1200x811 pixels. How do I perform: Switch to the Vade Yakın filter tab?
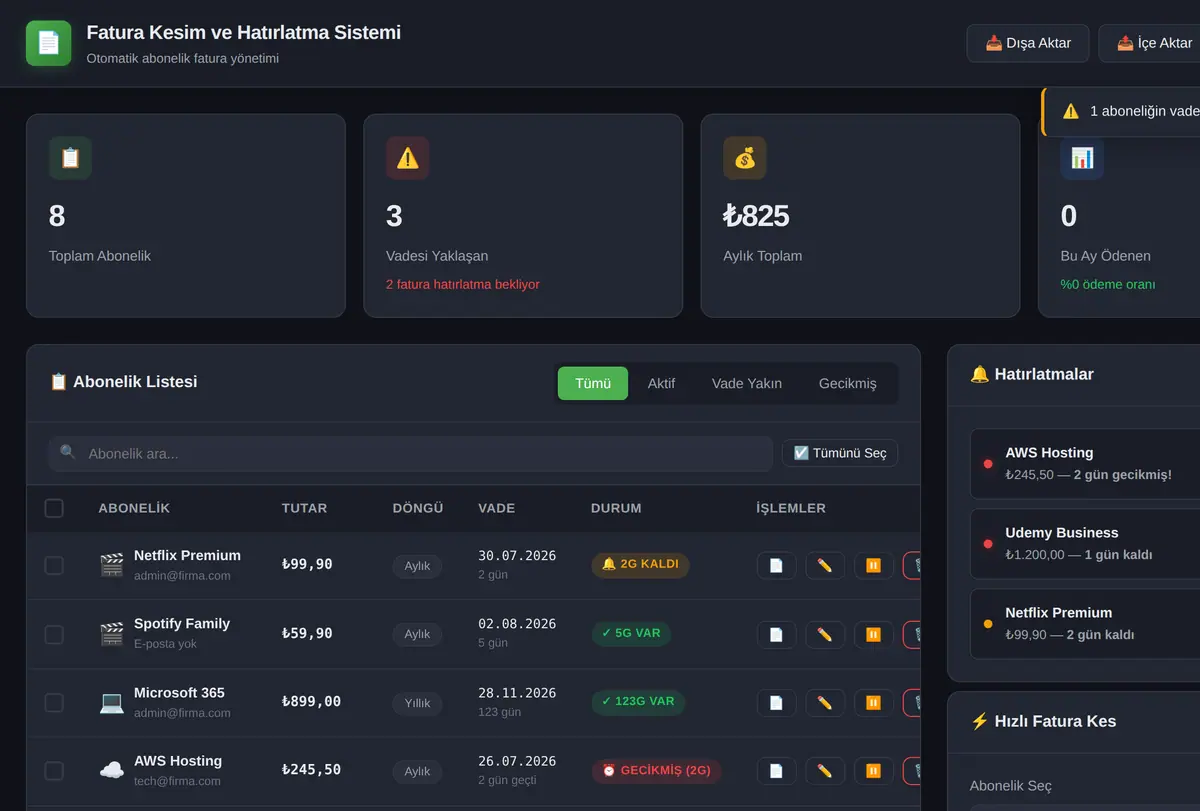click(747, 383)
